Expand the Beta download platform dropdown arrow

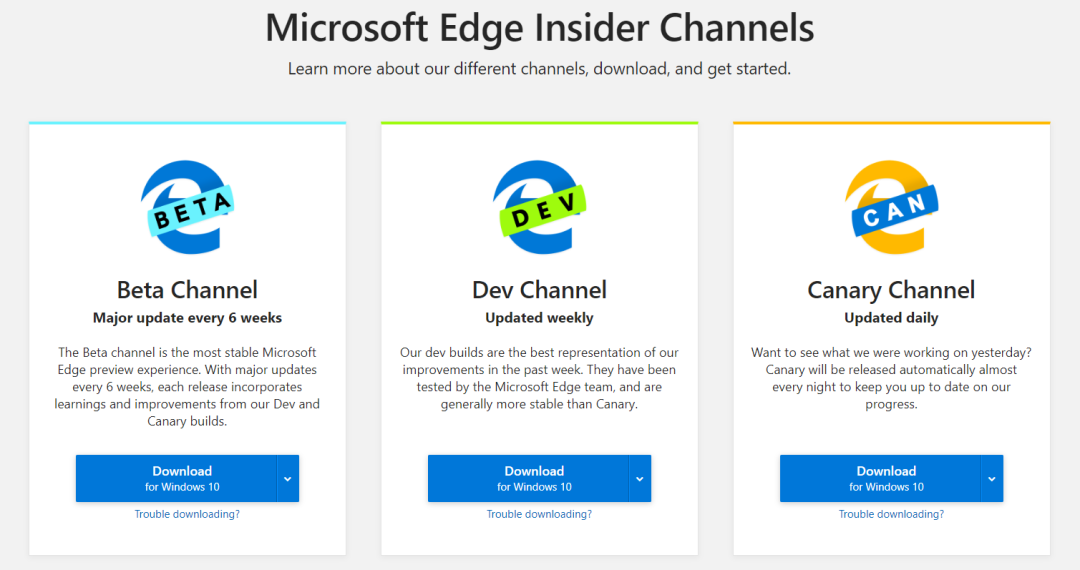click(x=288, y=479)
